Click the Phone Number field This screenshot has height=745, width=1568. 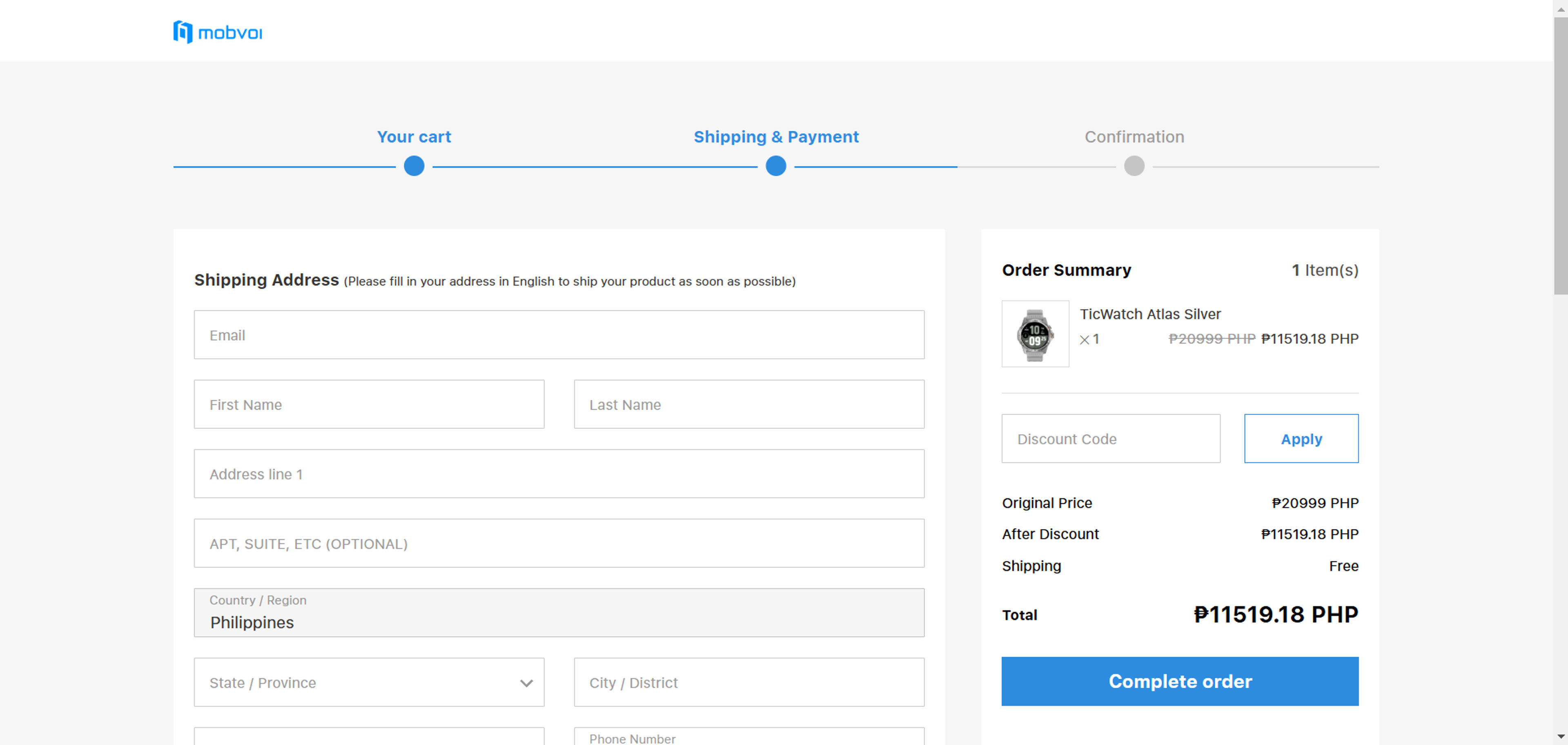point(749,736)
